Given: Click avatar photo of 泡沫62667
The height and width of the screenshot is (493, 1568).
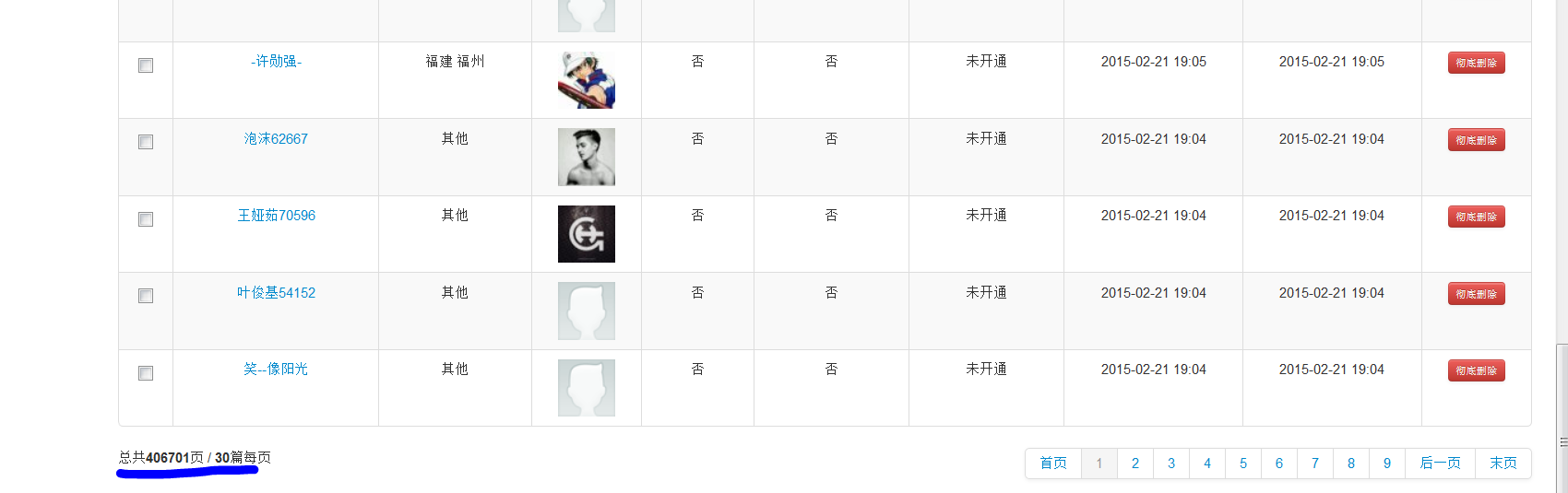Looking at the screenshot, I should pyautogui.click(x=587, y=157).
